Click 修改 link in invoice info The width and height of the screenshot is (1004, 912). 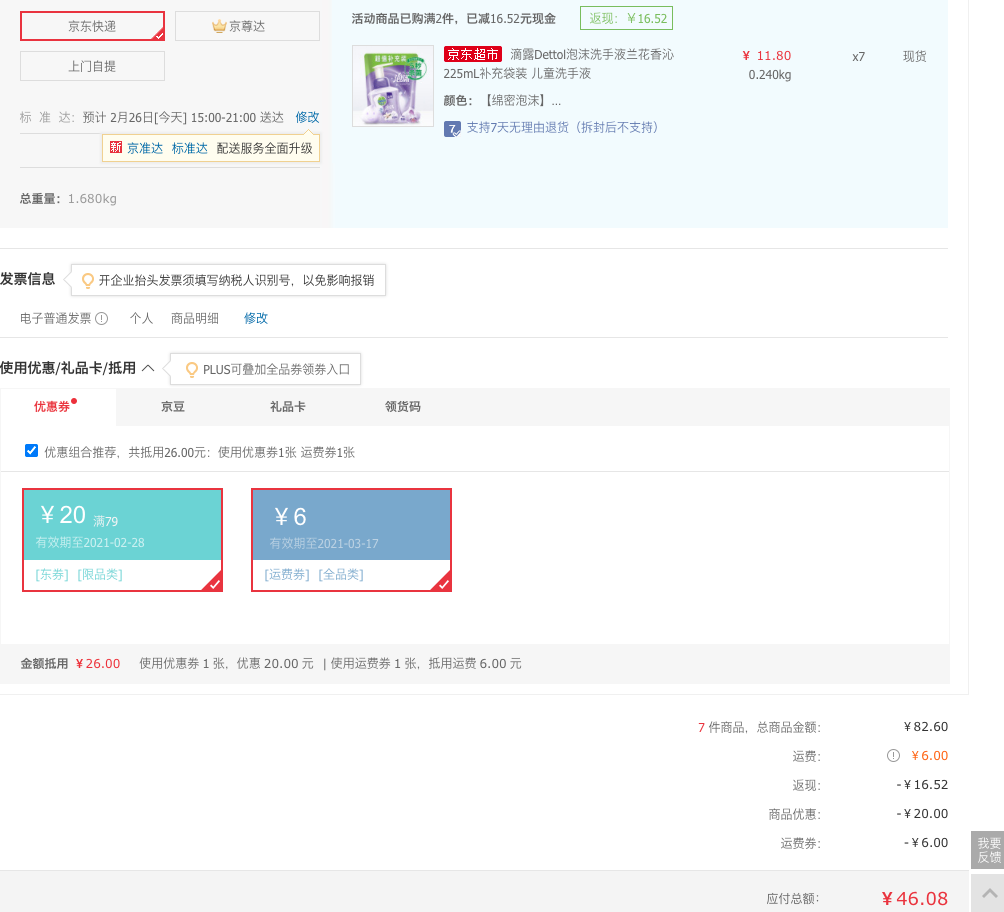tap(255, 318)
